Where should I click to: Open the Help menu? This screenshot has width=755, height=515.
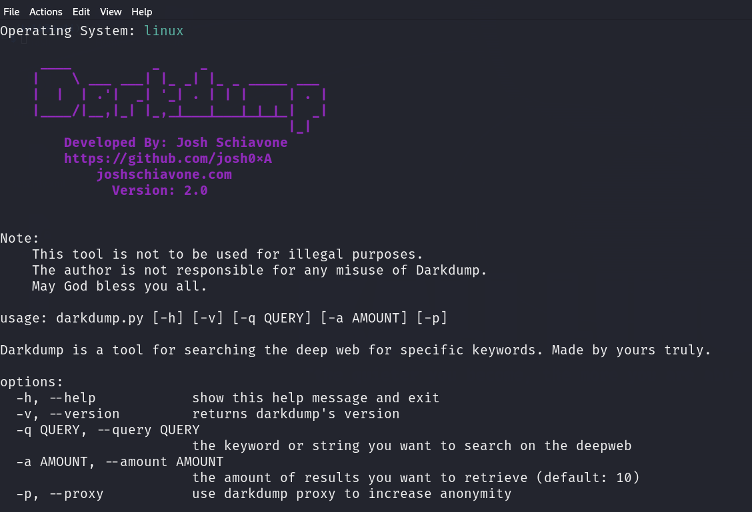point(142,12)
